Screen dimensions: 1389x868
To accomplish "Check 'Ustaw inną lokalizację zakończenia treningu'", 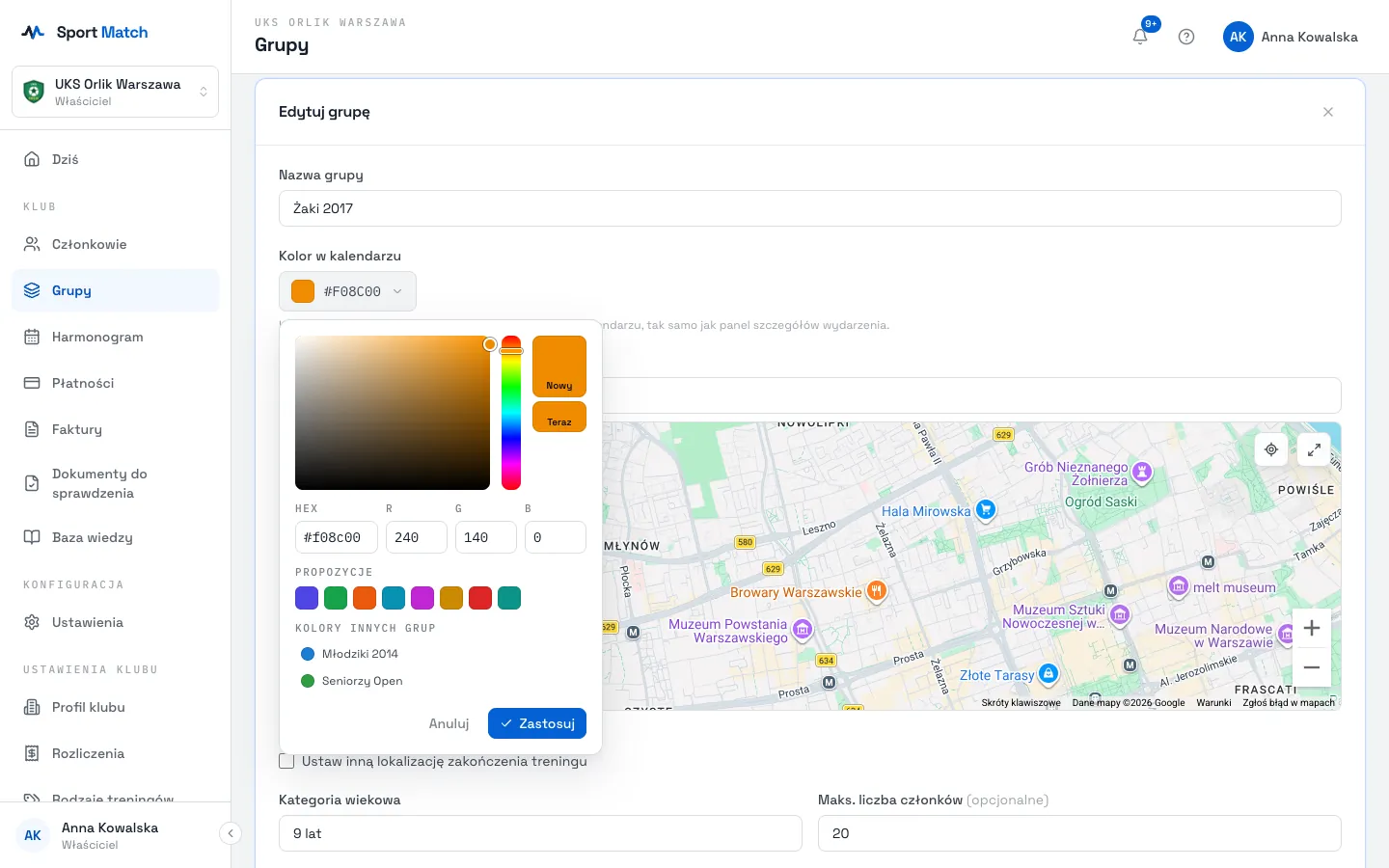I will click(x=286, y=761).
